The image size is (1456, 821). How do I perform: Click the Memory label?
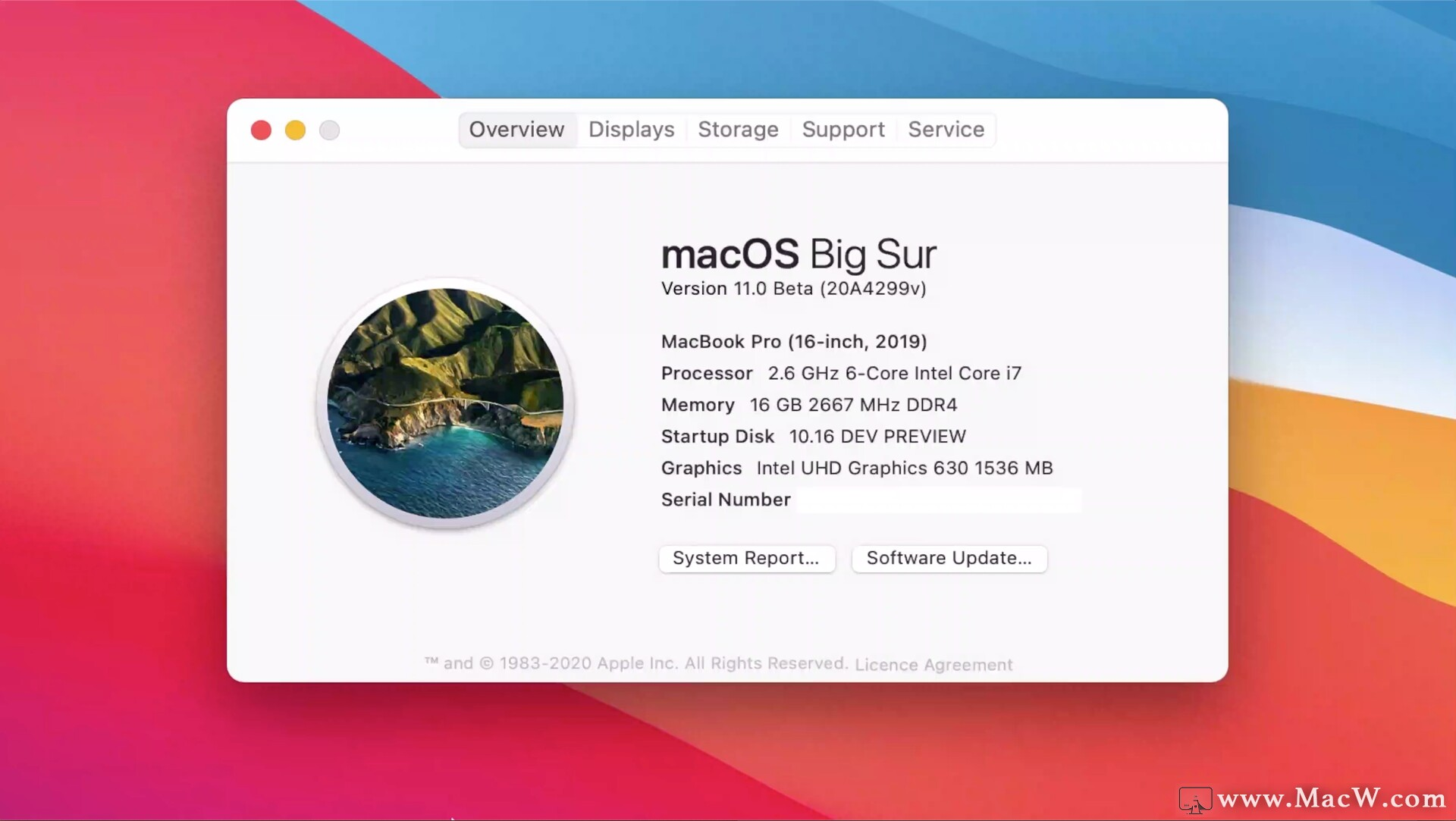[698, 406]
